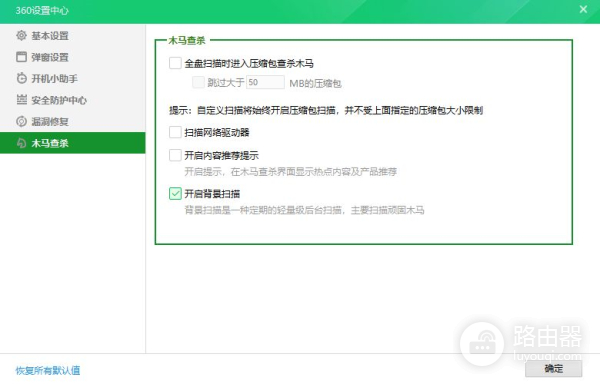
Task: Select 安全防护中心 in the sidebar
Action: (x=73, y=100)
